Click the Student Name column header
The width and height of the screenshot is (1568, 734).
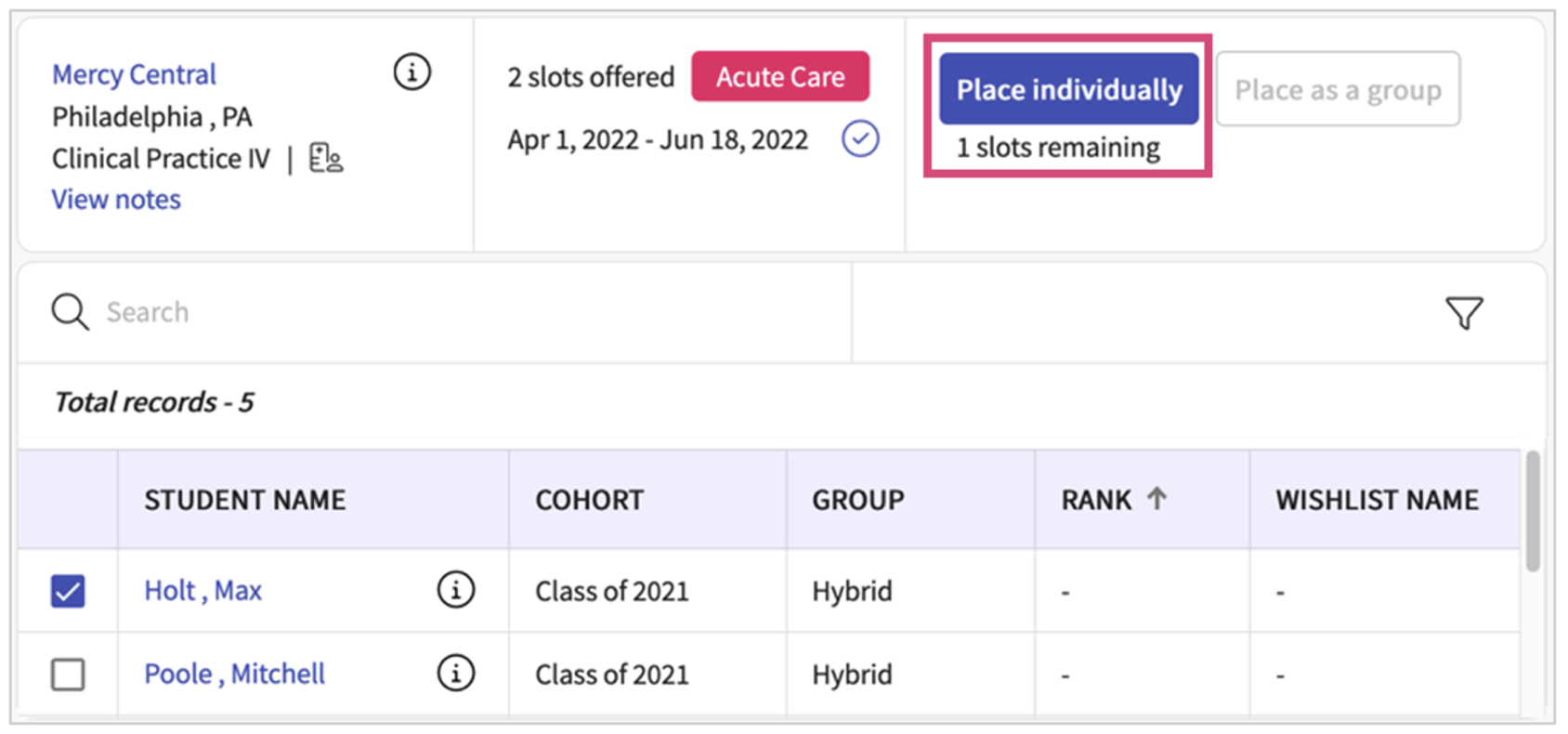click(x=244, y=500)
